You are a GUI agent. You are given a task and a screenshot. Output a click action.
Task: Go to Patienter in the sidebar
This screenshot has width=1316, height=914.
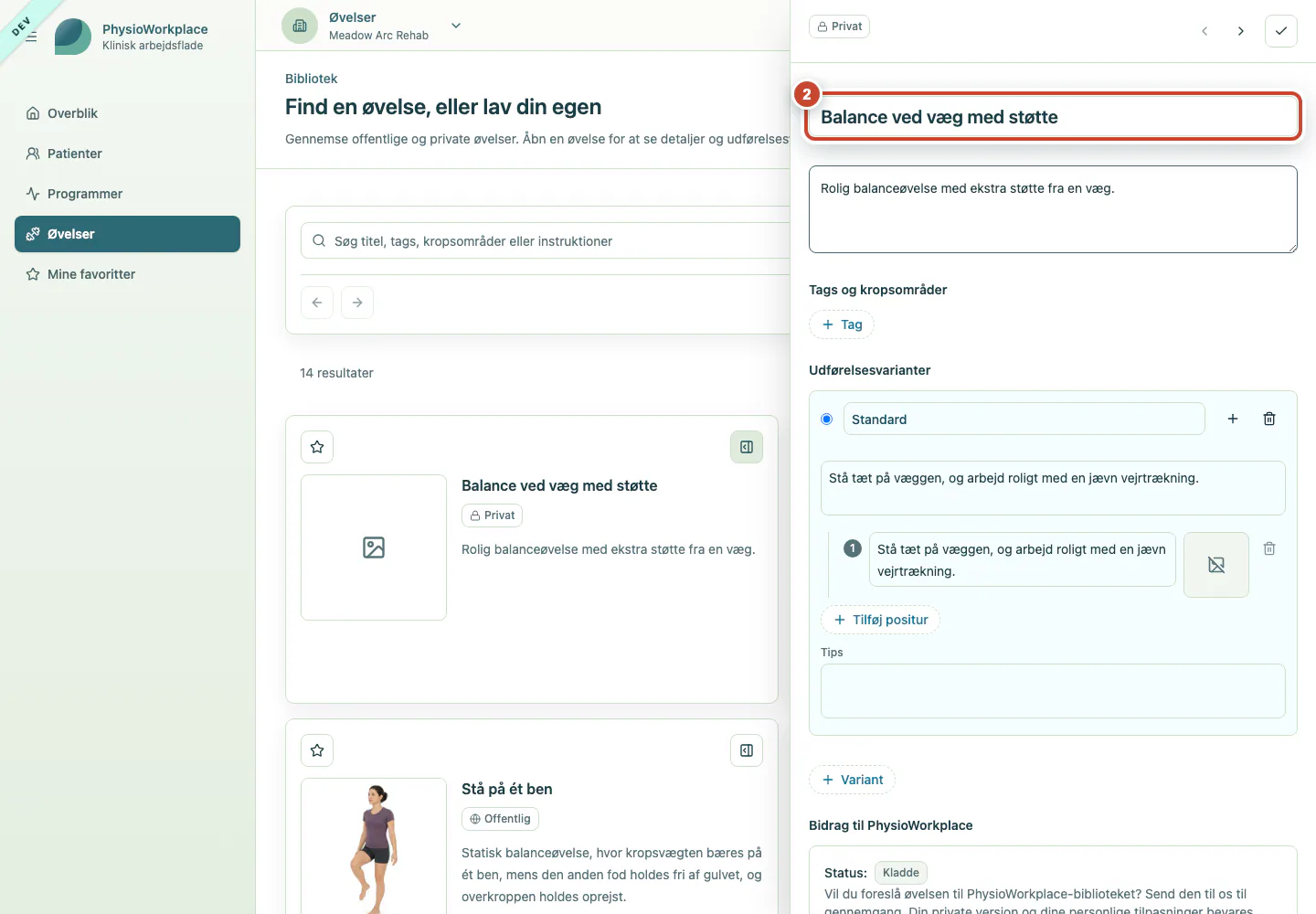pos(127,154)
